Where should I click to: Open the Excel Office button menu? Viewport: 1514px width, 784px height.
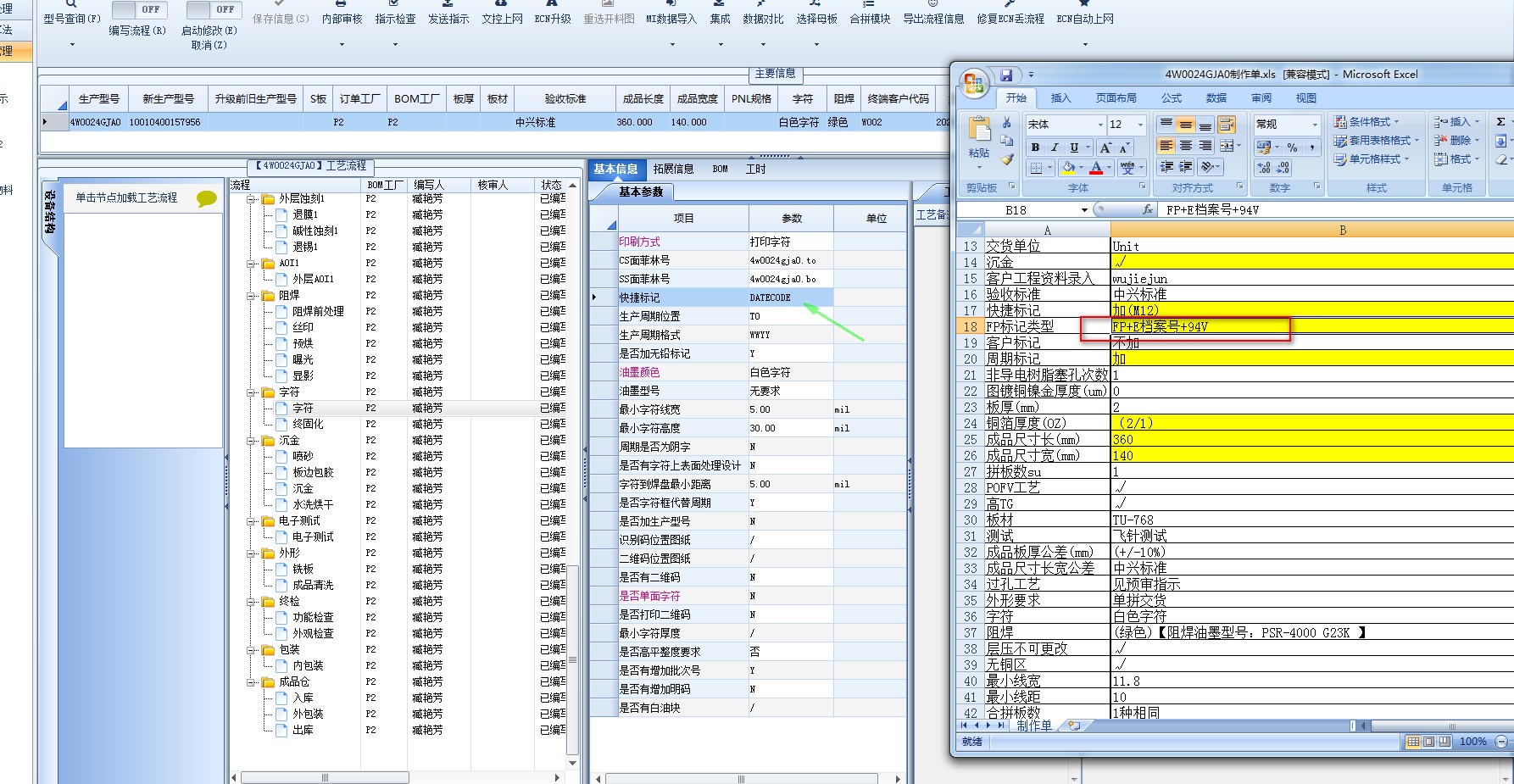[974, 83]
